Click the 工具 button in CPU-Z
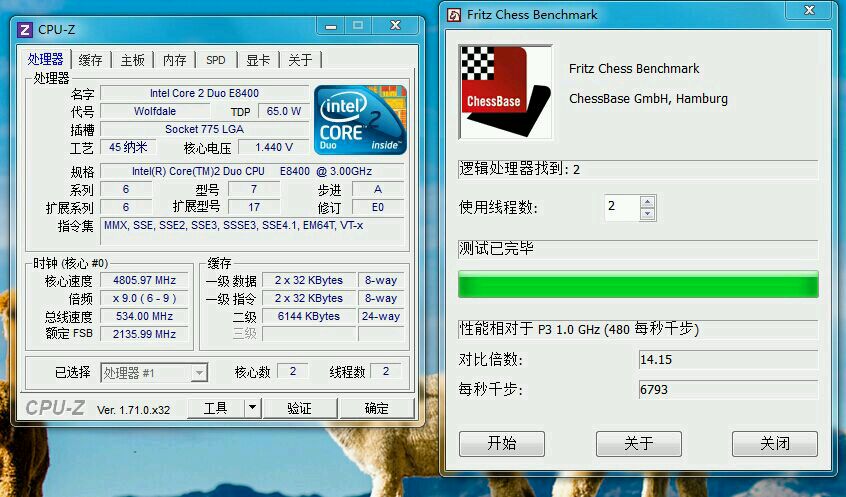Screen dimensions: 846x497 pos(215,408)
